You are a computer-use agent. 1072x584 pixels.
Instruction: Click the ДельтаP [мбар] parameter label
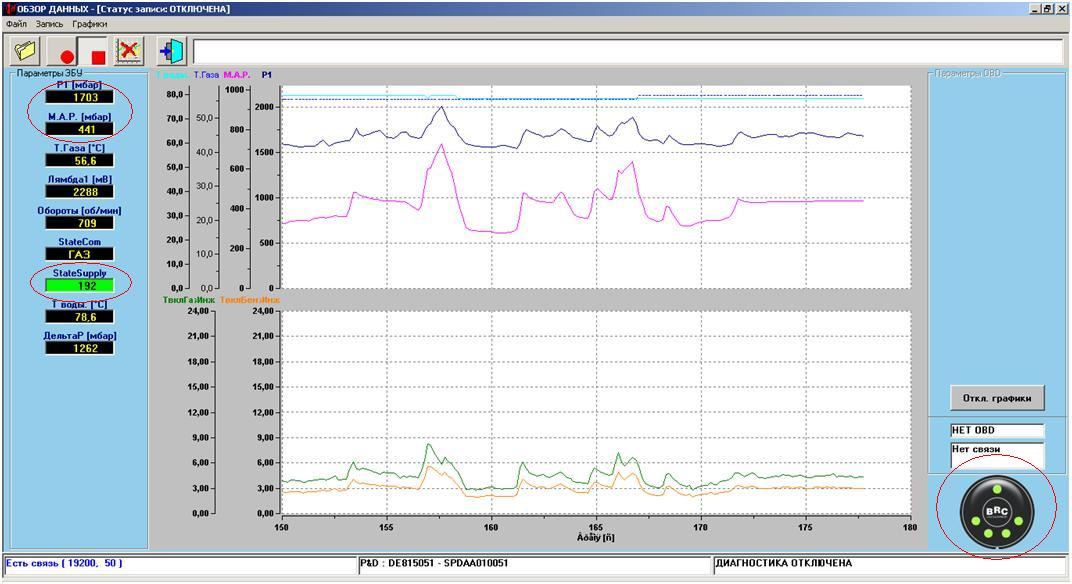pos(79,336)
